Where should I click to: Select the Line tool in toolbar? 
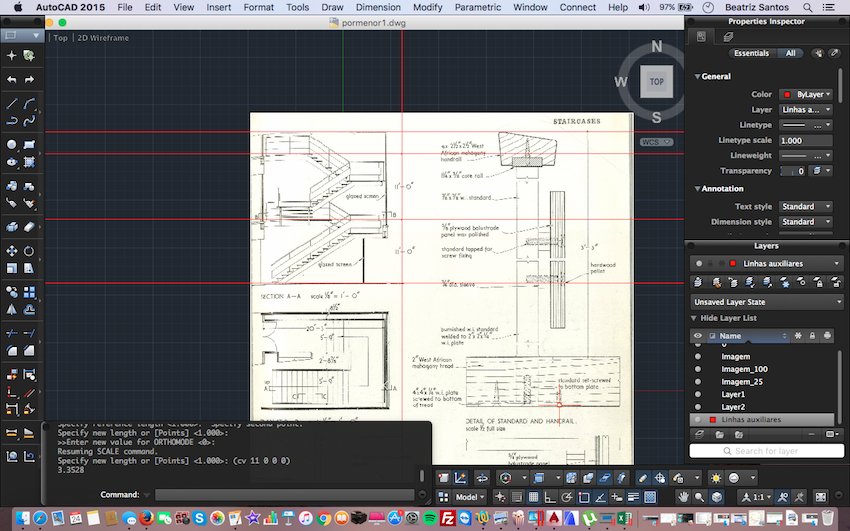click(x=11, y=103)
